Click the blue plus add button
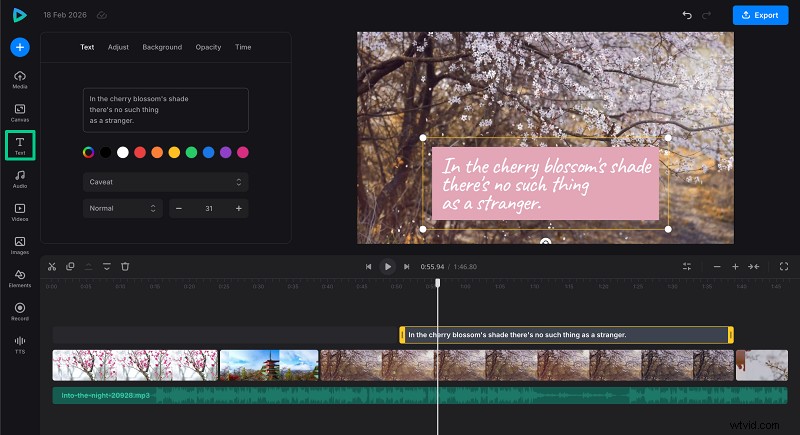This screenshot has width=800, height=435. click(20, 47)
